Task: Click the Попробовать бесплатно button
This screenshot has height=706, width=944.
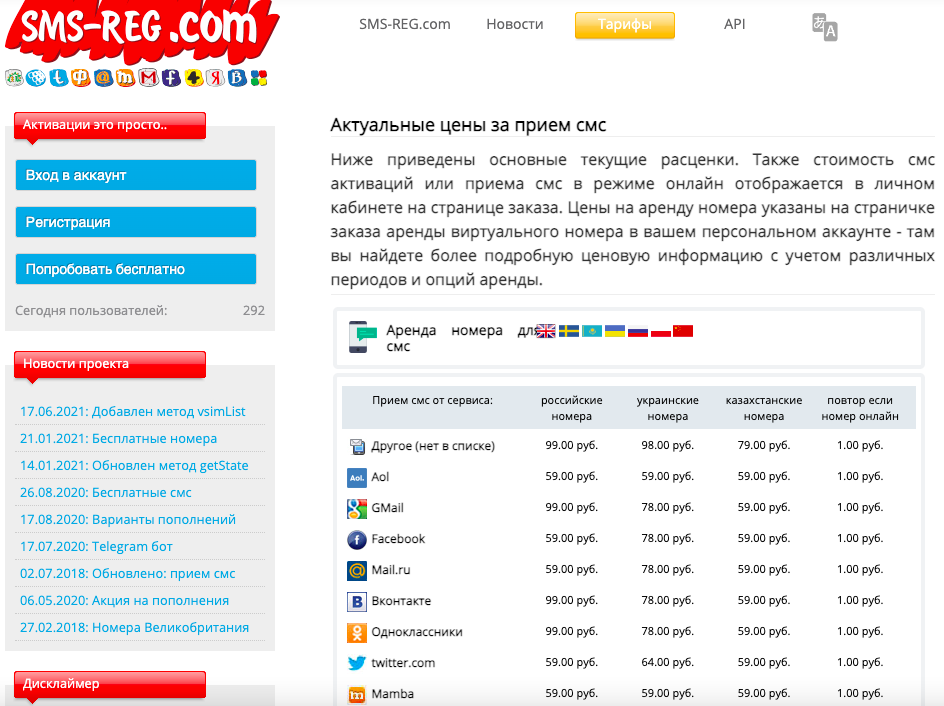Action: [x=136, y=269]
